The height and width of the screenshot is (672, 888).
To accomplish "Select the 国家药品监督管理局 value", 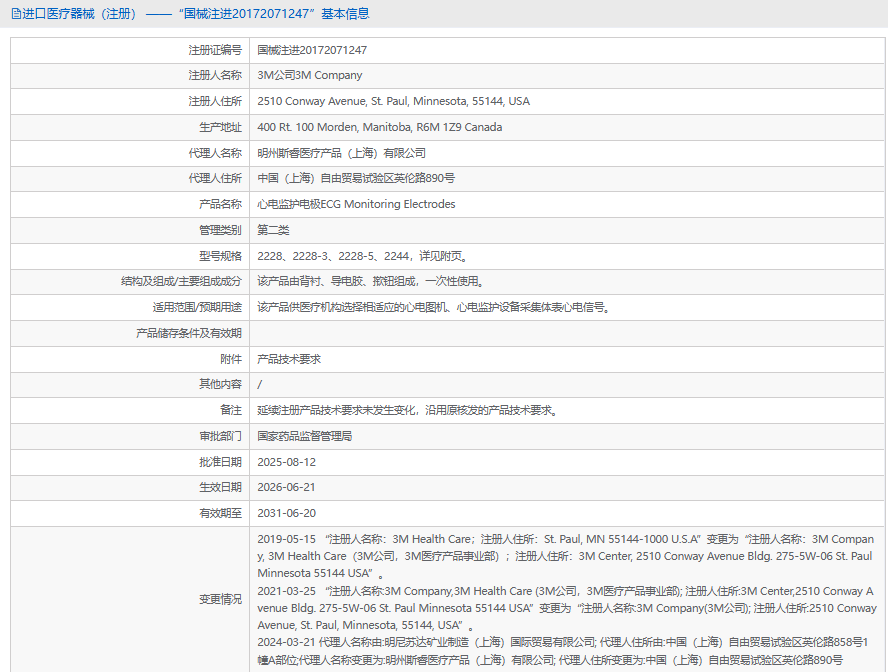I will 305,436.
